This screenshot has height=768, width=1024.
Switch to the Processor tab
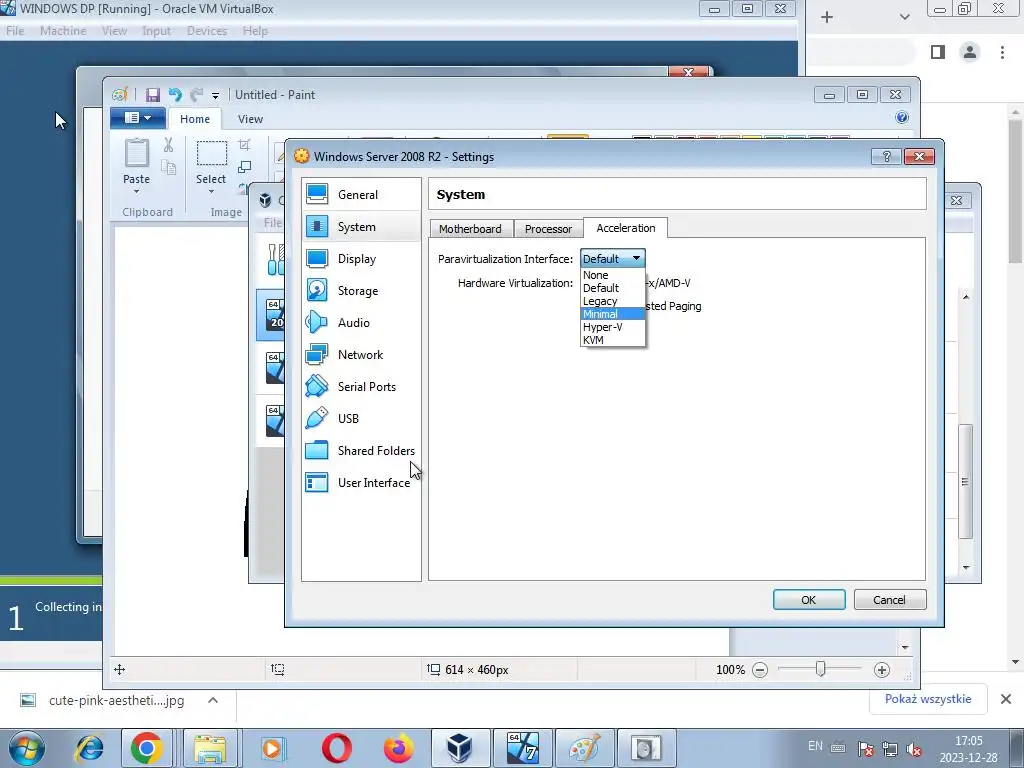548,229
